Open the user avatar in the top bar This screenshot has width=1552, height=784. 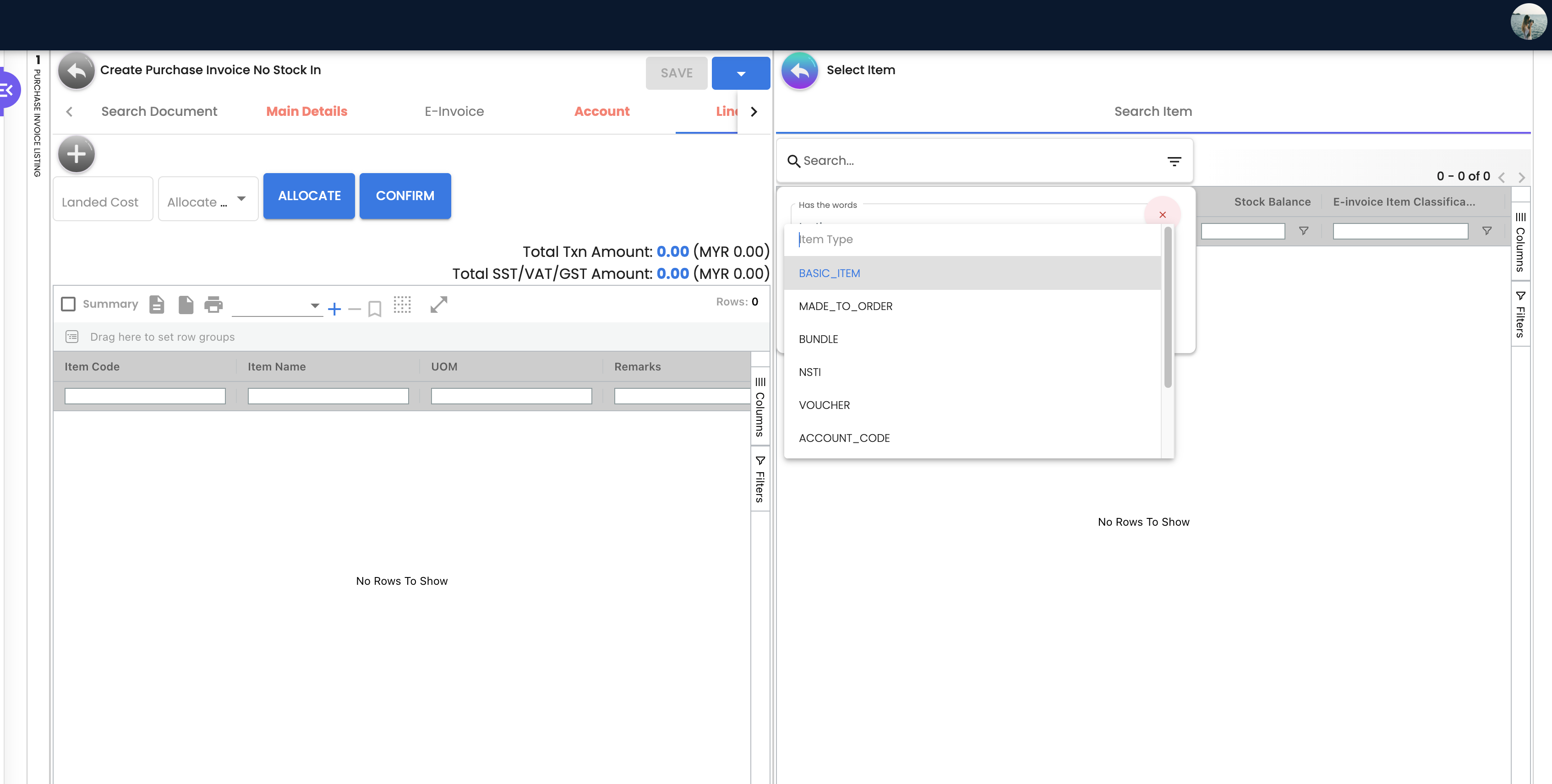pyautogui.click(x=1529, y=22)
